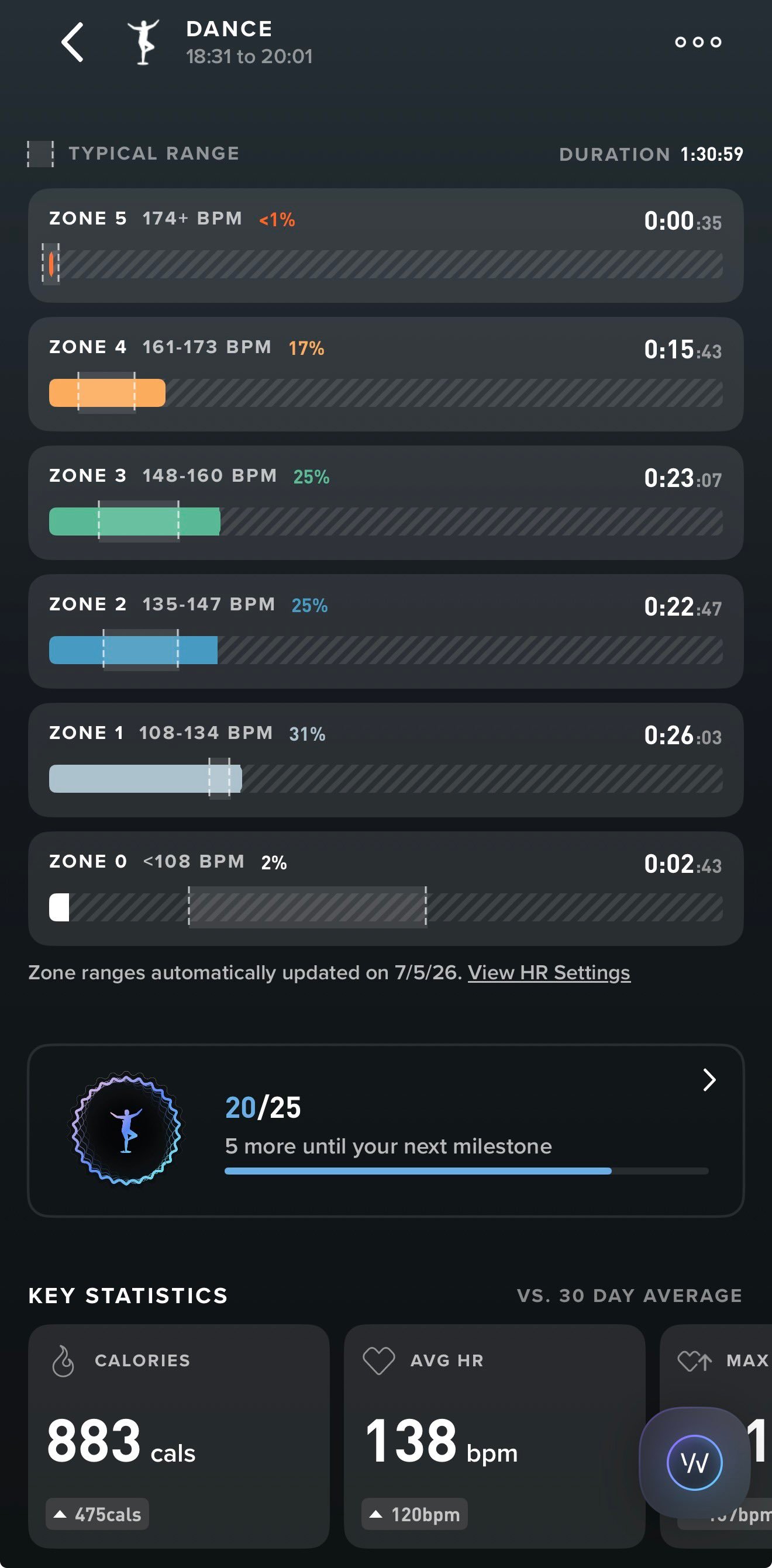Tap the Zone 1 108-134 BPM card
The image size is (772, 1568).
pos(386,759)
